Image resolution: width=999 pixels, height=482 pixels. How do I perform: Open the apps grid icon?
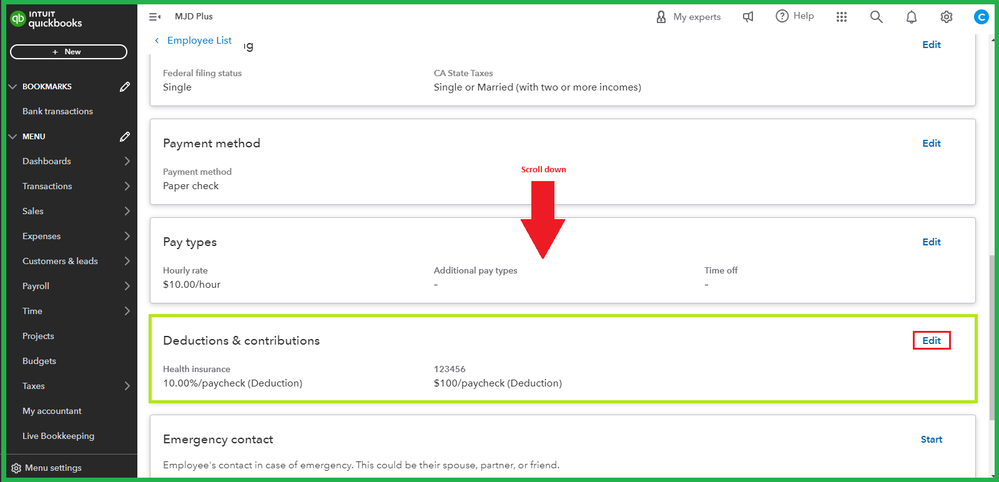tap(842, 17)
